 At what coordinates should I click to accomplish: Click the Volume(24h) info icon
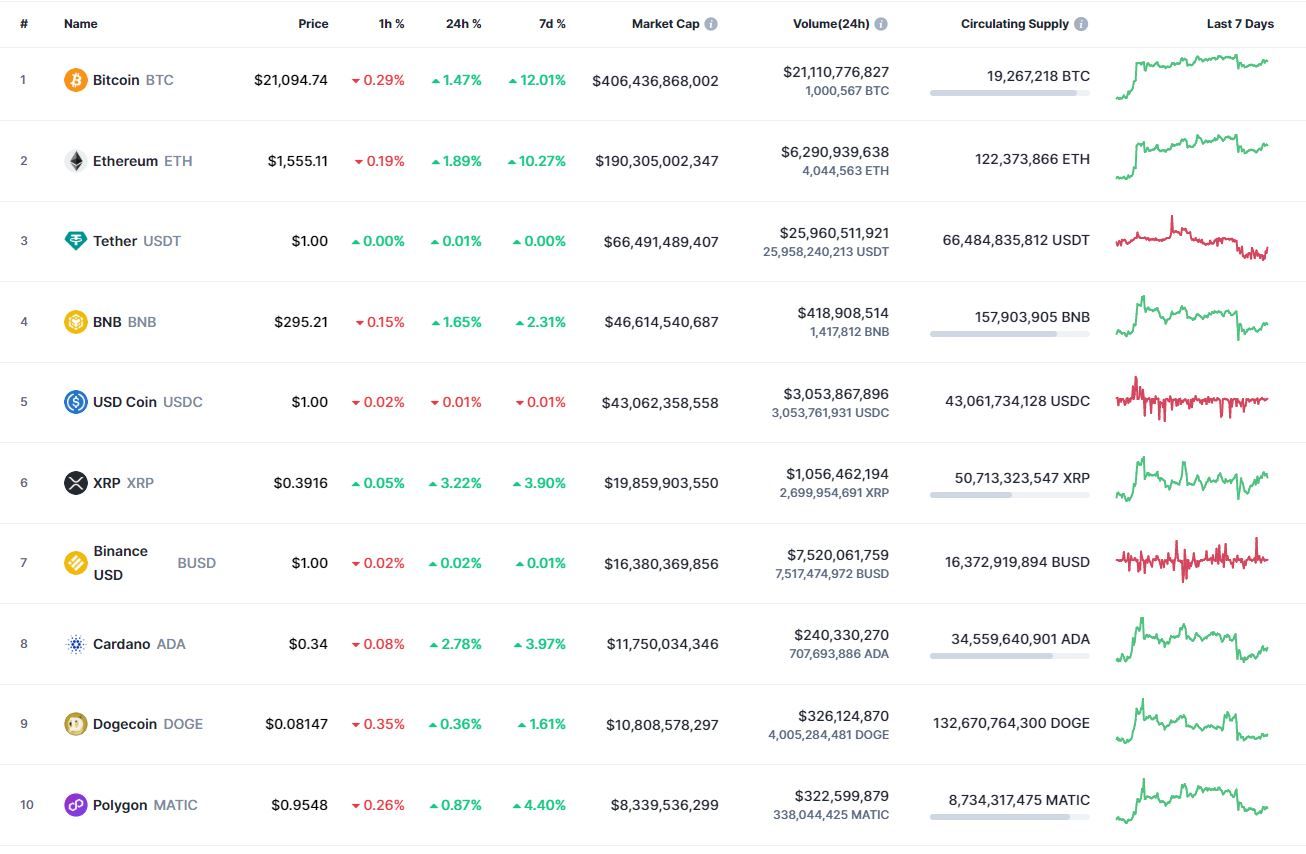click(881, 24)
